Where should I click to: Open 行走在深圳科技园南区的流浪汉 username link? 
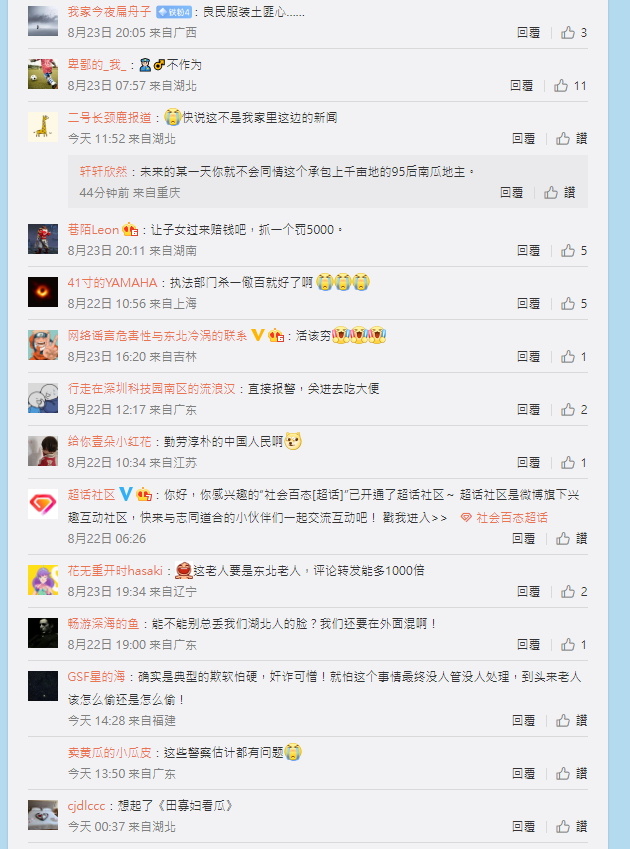pyautogui.click(x=152, y=388)
